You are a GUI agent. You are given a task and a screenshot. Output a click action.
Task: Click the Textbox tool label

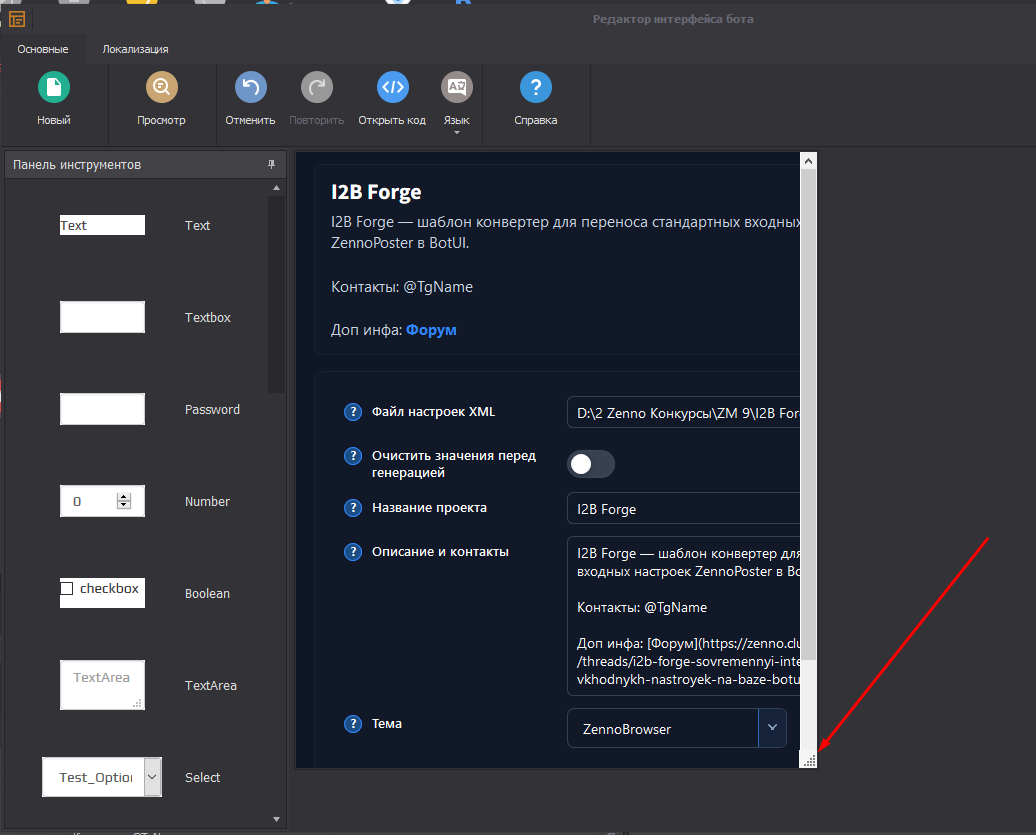pyautogui.click(x=207, y=318)
